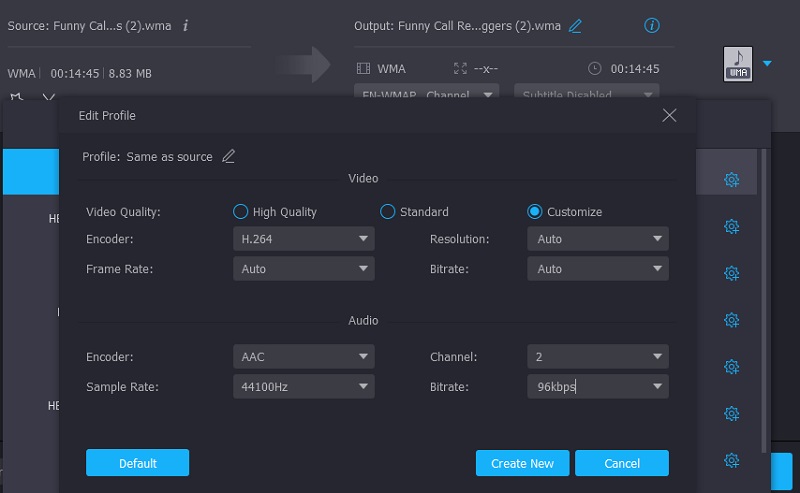This screenshot has height=493, width=800.
Task: Close the Edit Profile dialog
Action: pos(670,116)
